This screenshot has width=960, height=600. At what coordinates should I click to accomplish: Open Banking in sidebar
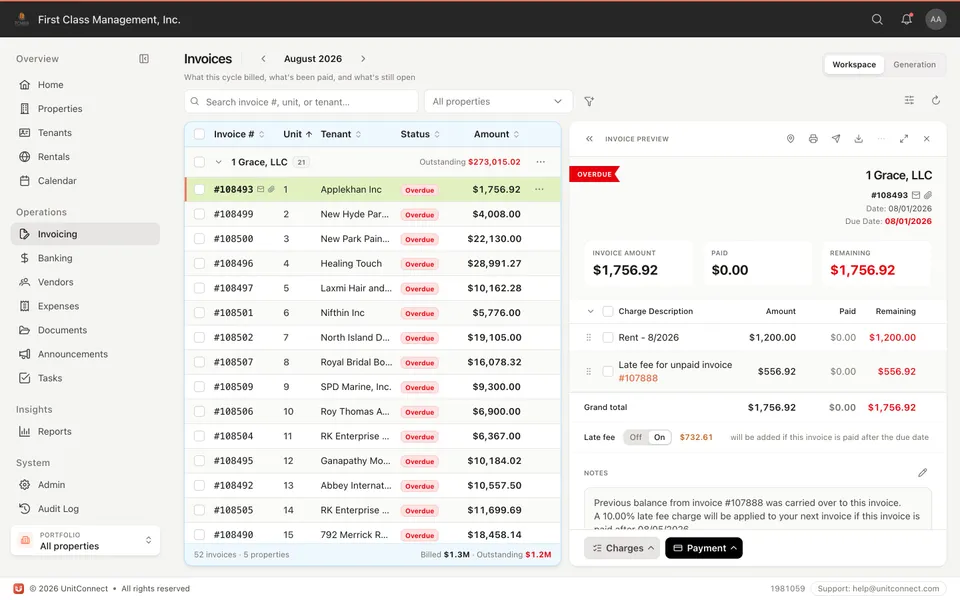coord(85,258)
